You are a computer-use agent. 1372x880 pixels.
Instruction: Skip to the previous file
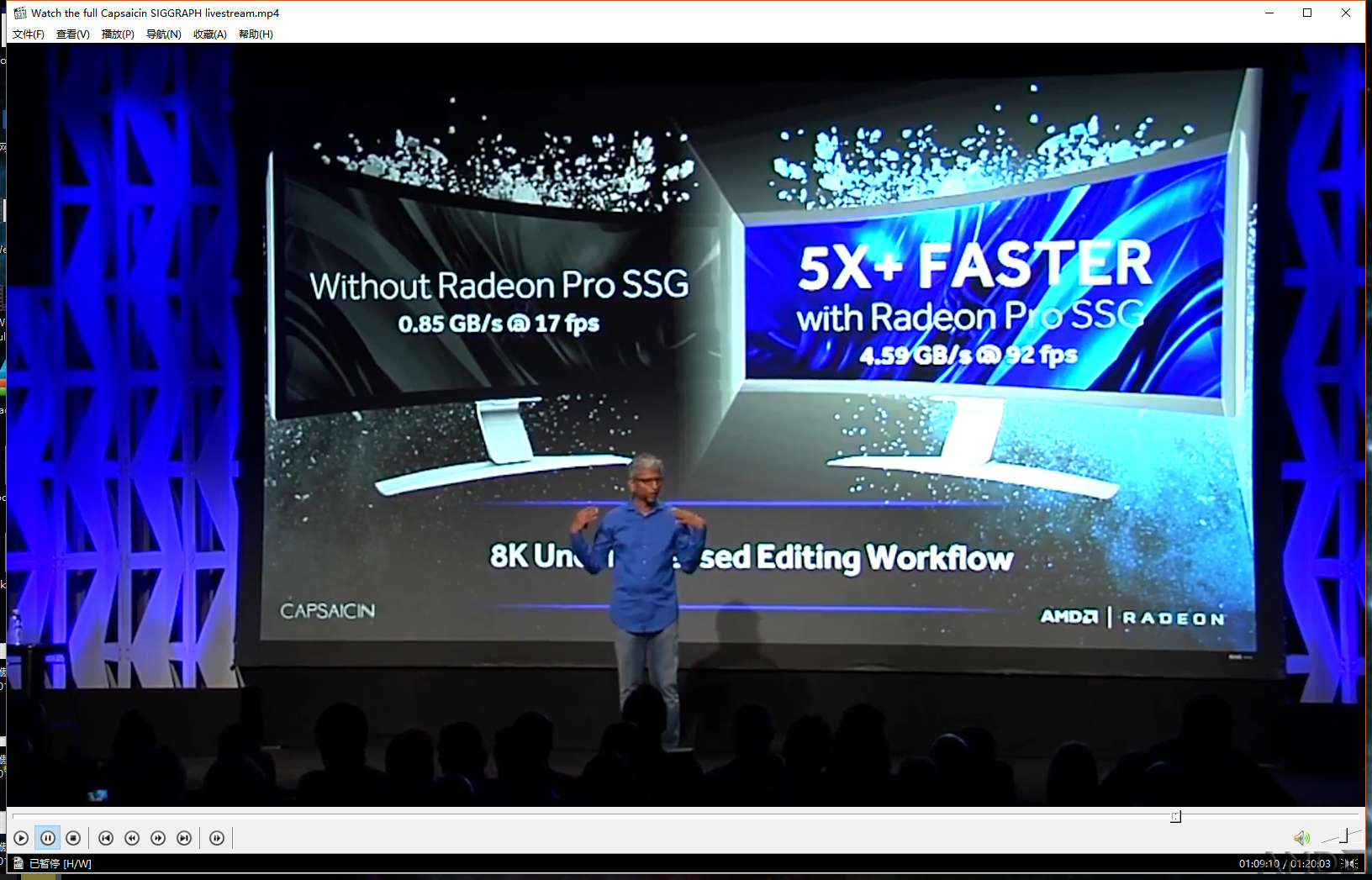pos(106,838)
